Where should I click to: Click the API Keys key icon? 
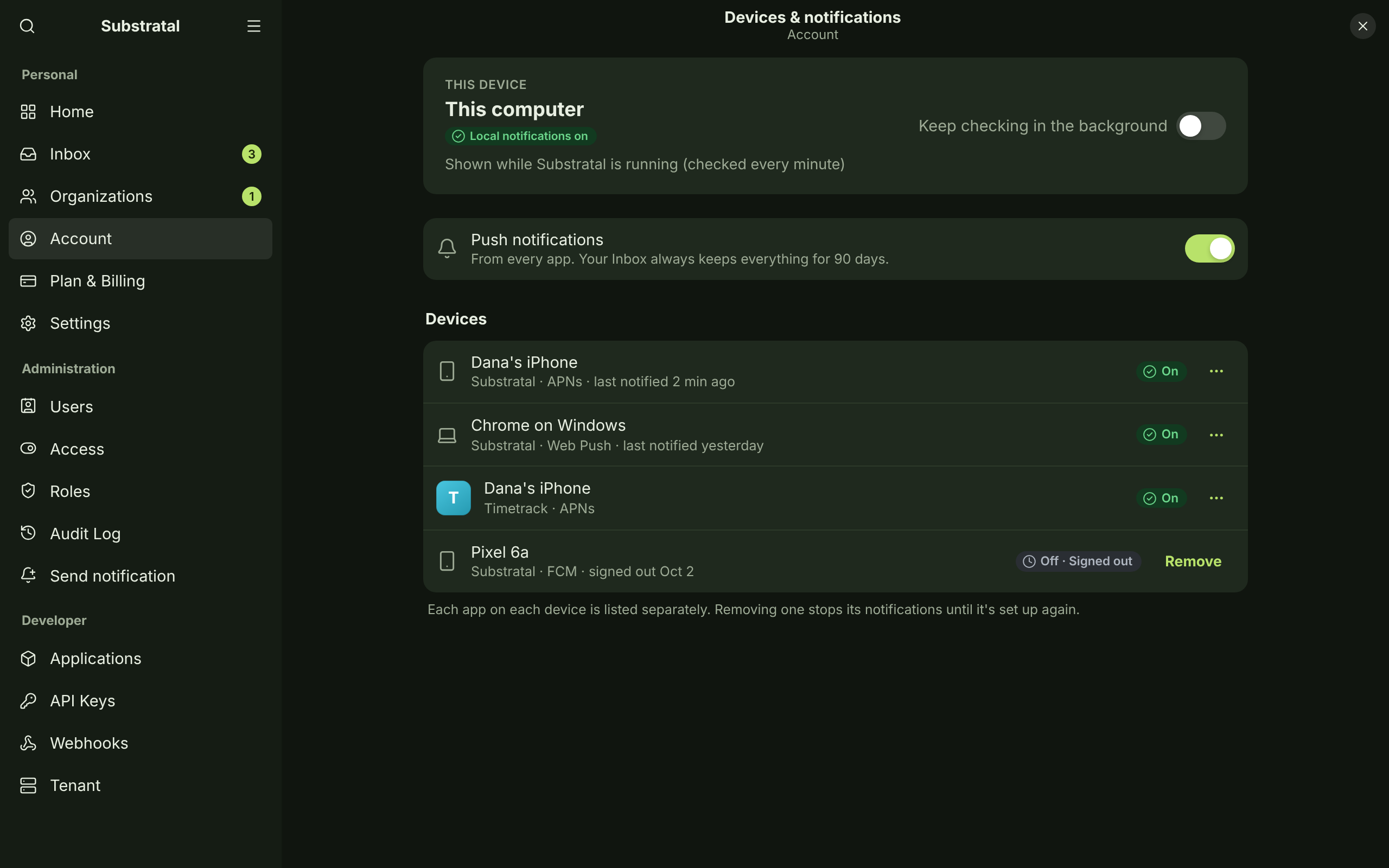(x=28, y=701)
